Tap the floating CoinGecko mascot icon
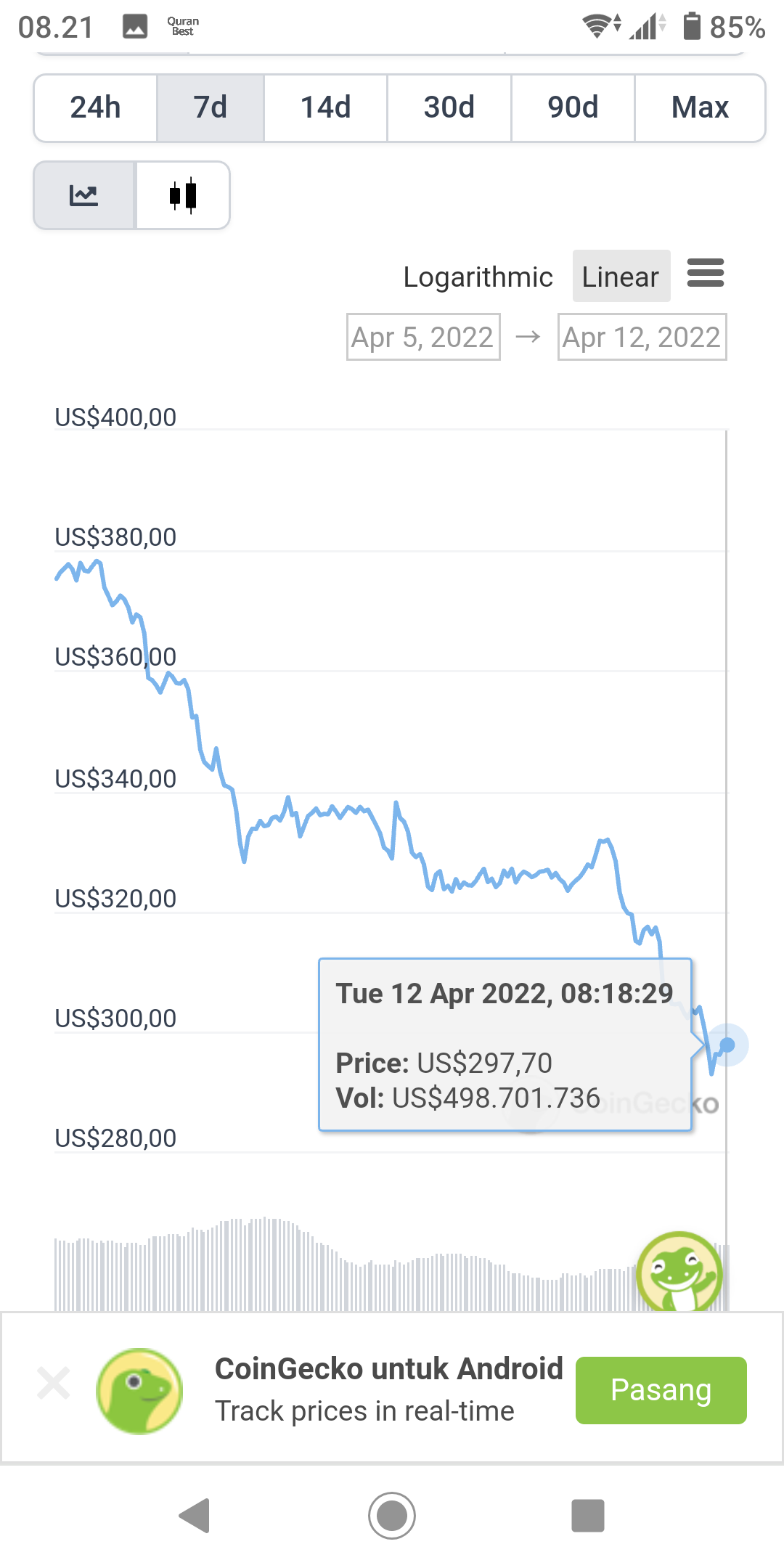This screenshot has height=1568, width=784. pos(679,1273)
